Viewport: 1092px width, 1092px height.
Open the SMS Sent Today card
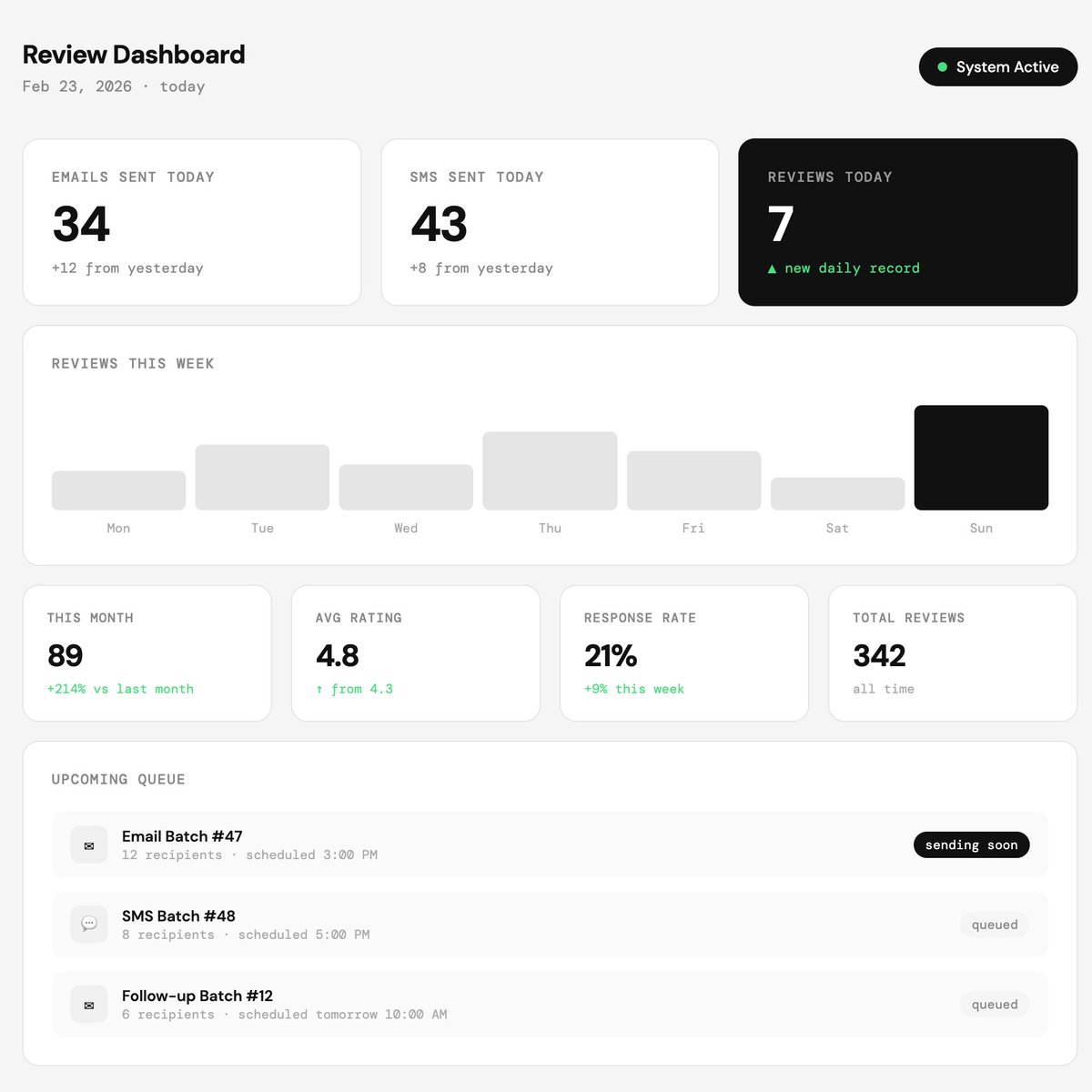click(x=550, y=222)
